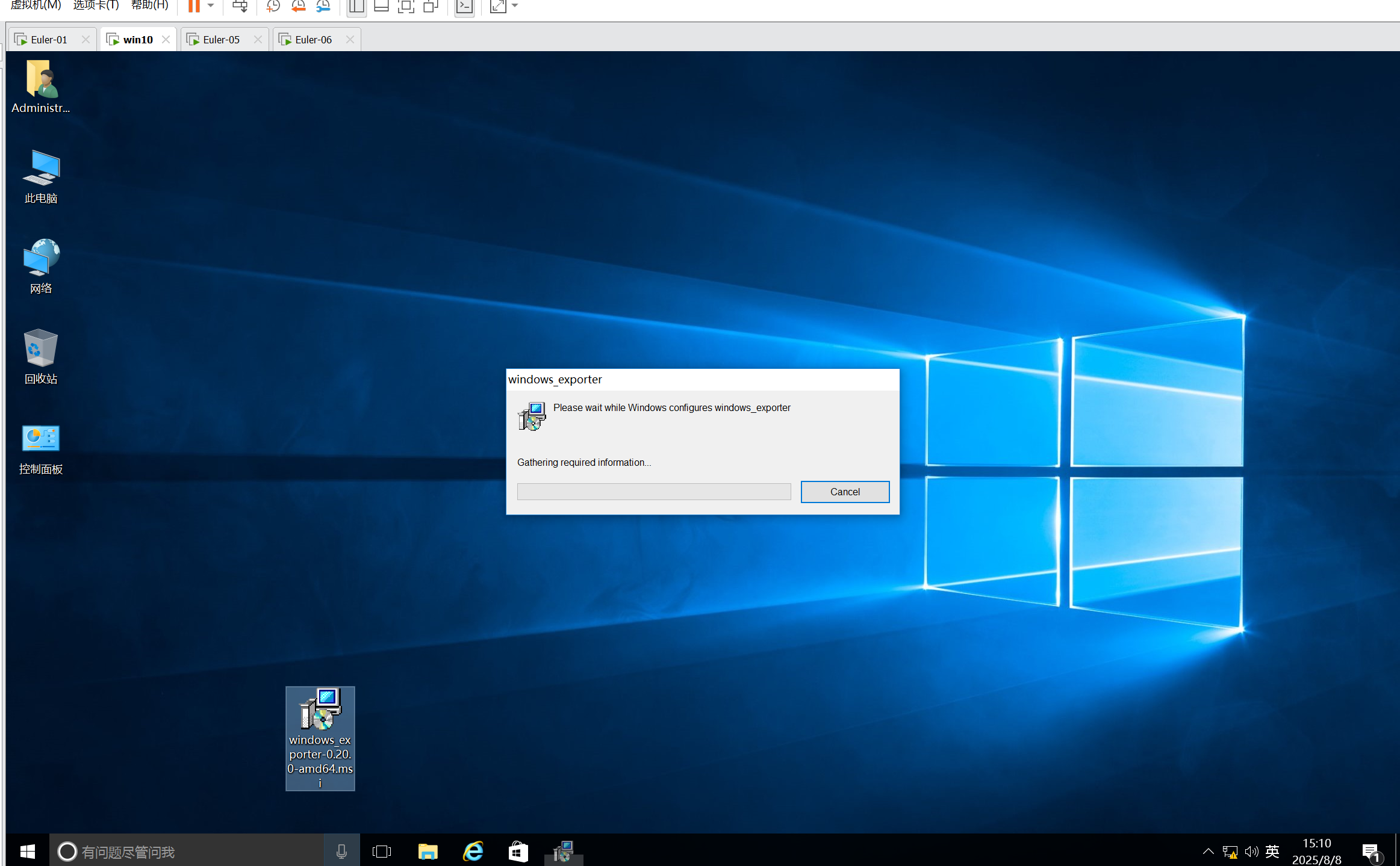The height and width of the screenshot is (866, 1400).
Task: Switch to Unity mode
Action: point(431,6)
